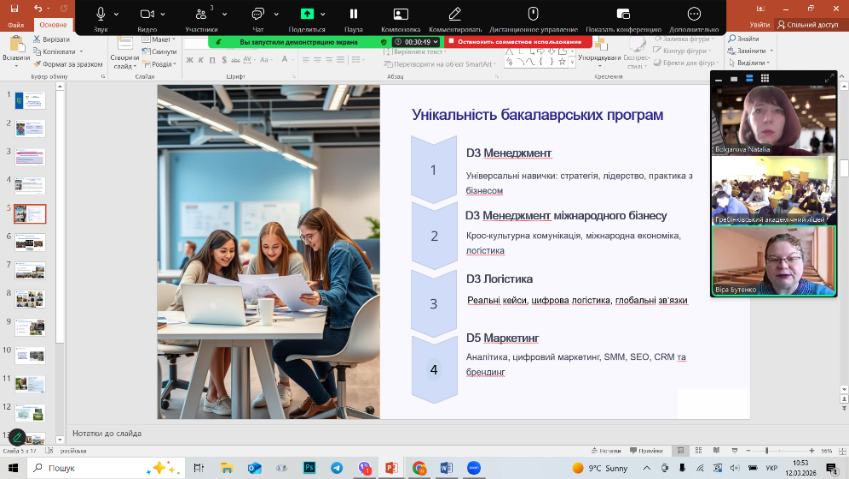Click the green share screen icon
The height and width of the screenshot is (479, 849).
[307, 15]
